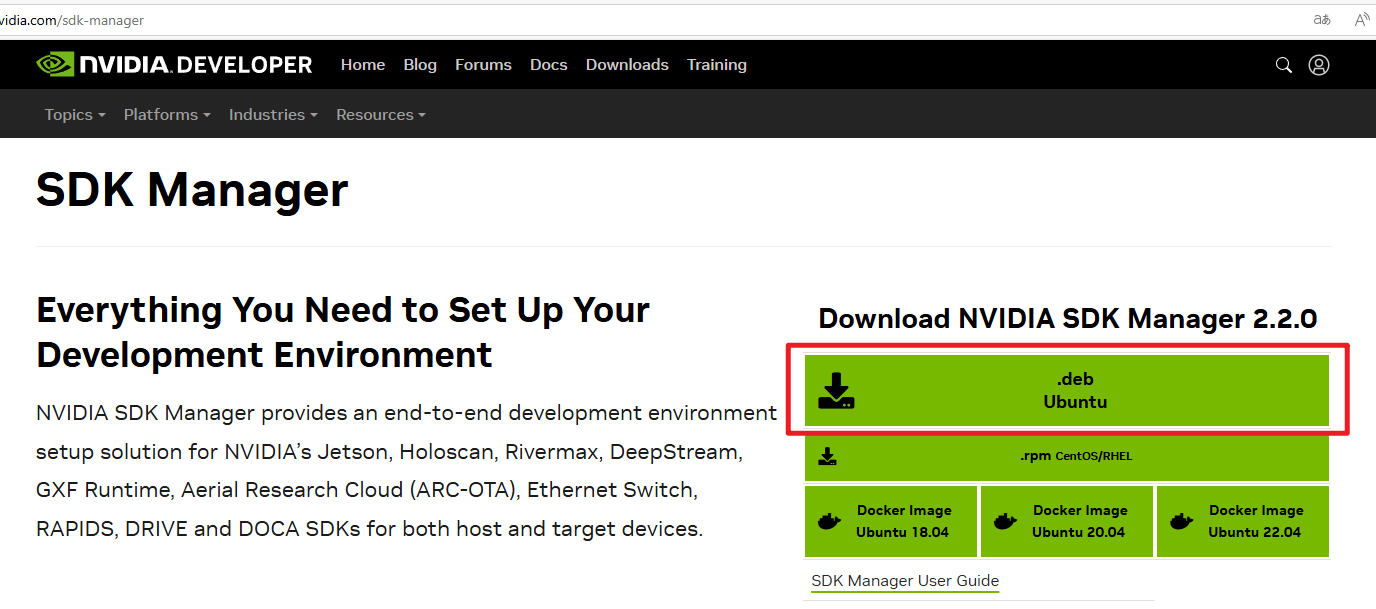This screenshot has width=1376, height=609.
Task: Select Forums in the top navigation
Action: (x=483, y=65)
